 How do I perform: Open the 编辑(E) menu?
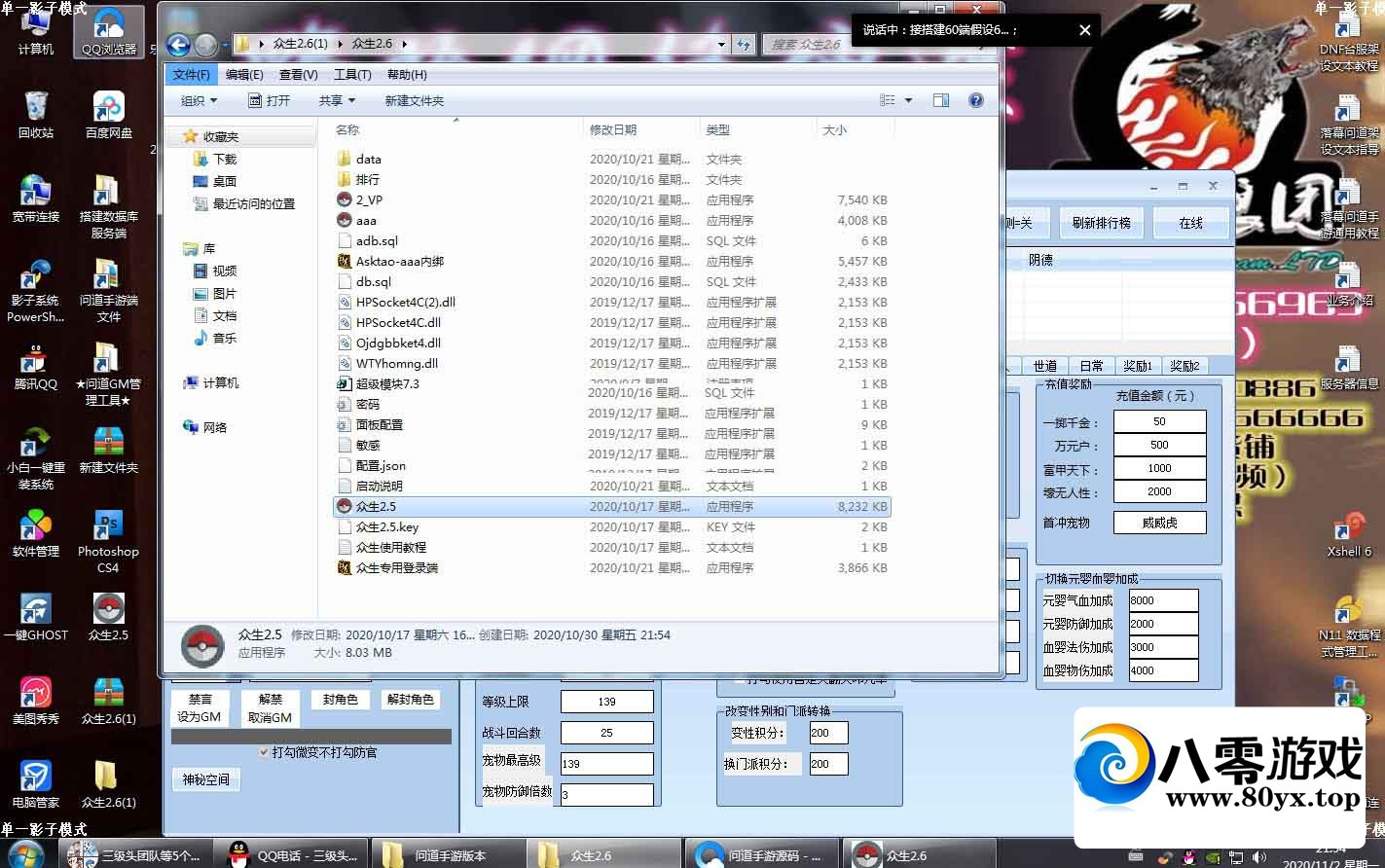(244, 74)
